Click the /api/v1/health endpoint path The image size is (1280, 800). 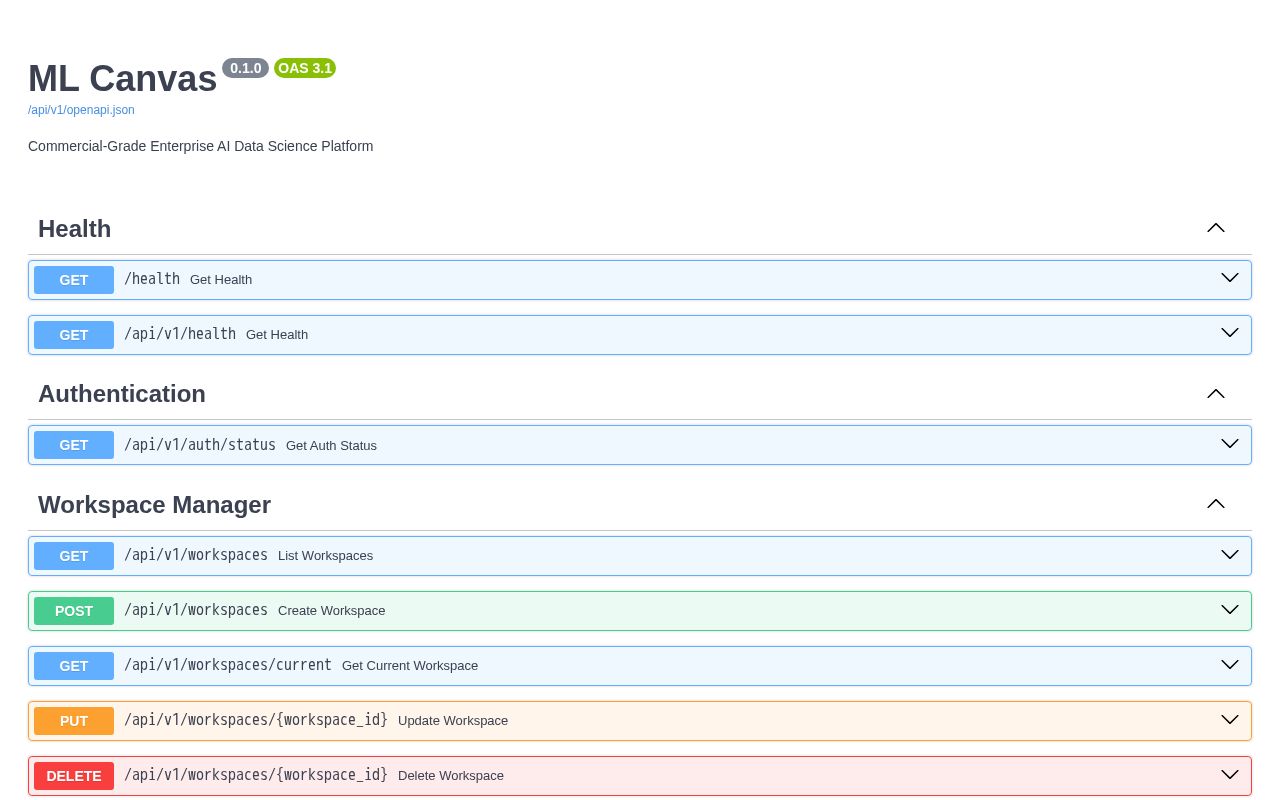click(180, 334)
